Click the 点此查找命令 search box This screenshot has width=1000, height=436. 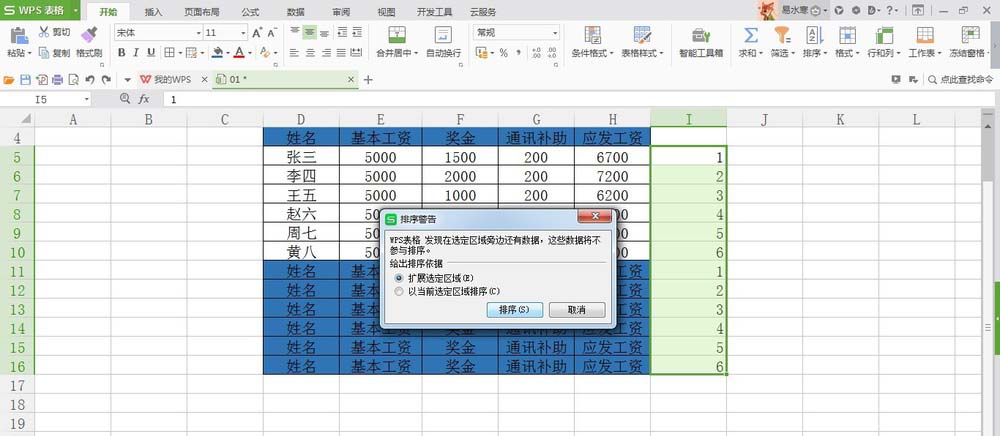click(x=960, y=80)
